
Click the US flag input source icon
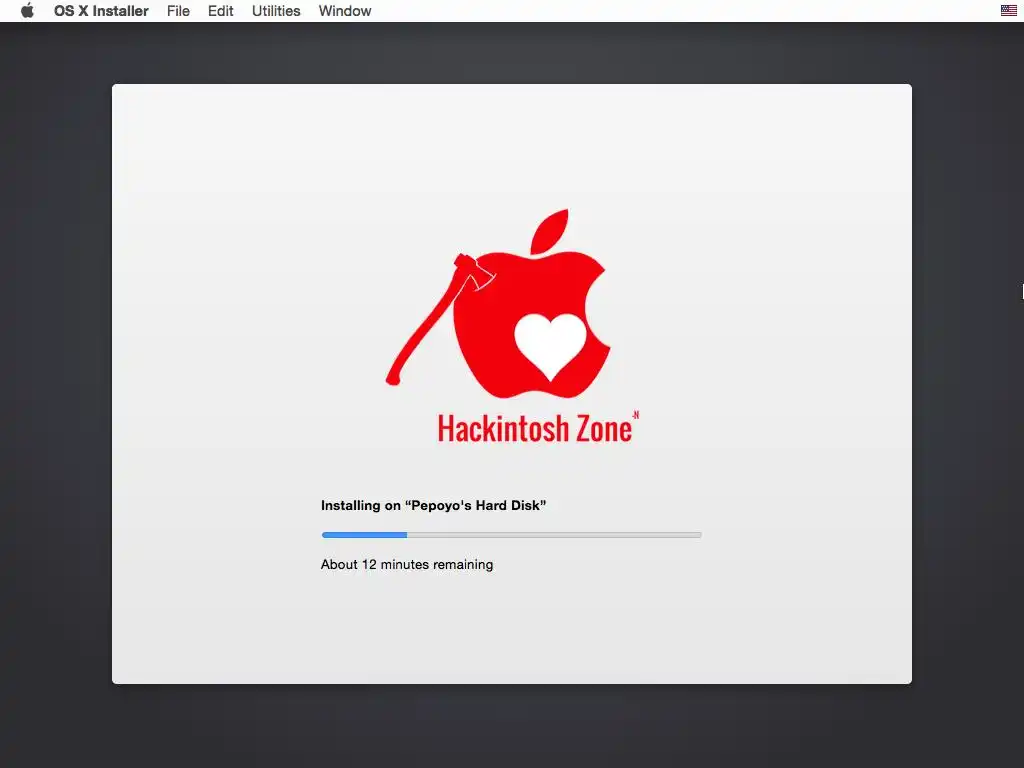tap(1008, 10)
